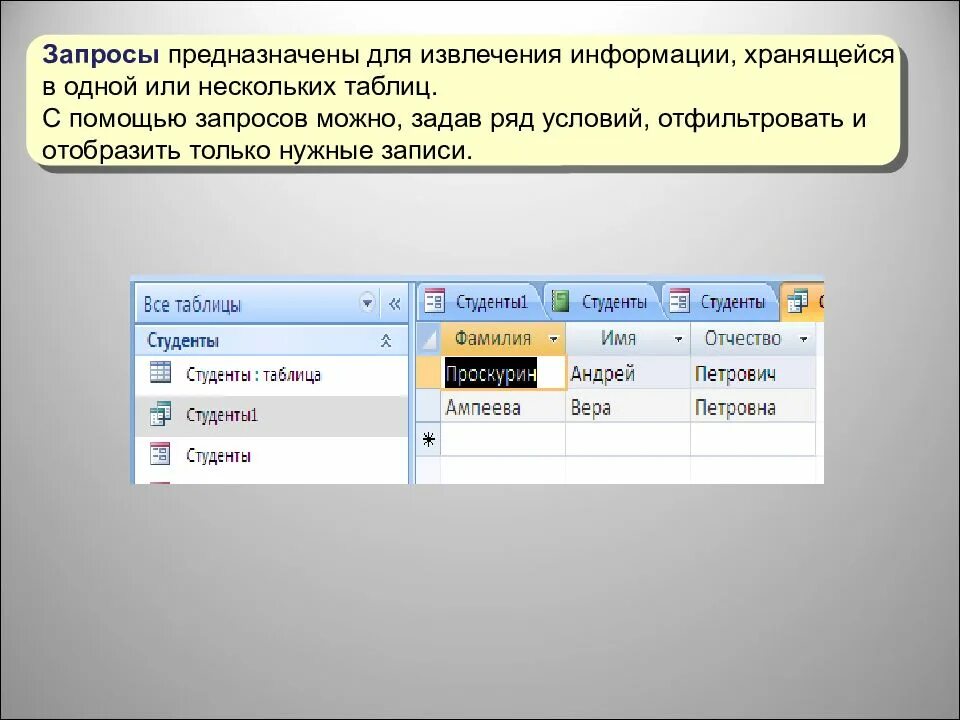Click the table icon beside Студенты : таблица
This screenshot has width=960, height=720.
pyautogui.click(x=160, y=372)
